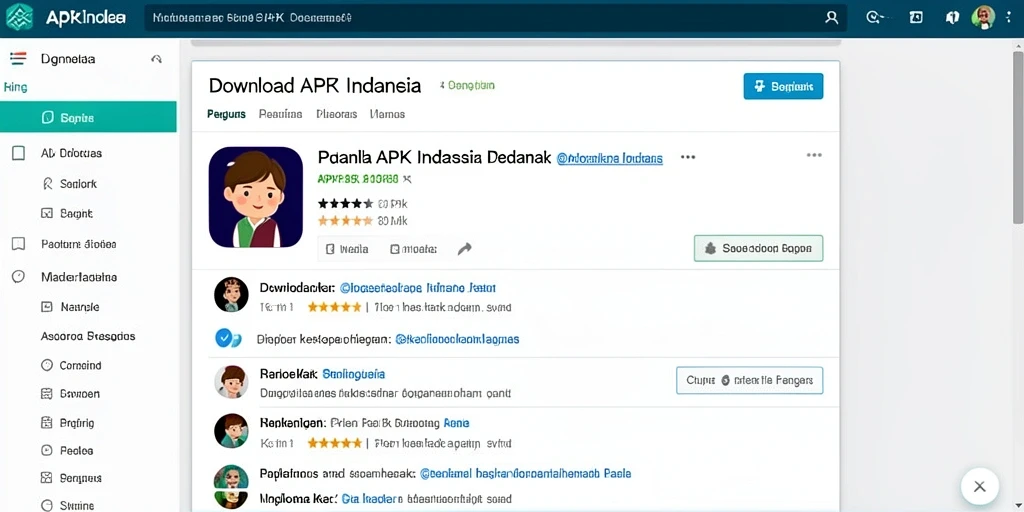This screenshot has width=1024, height=512.
Task: Switch to the Llamos tab
Action: tap(387, 114)
